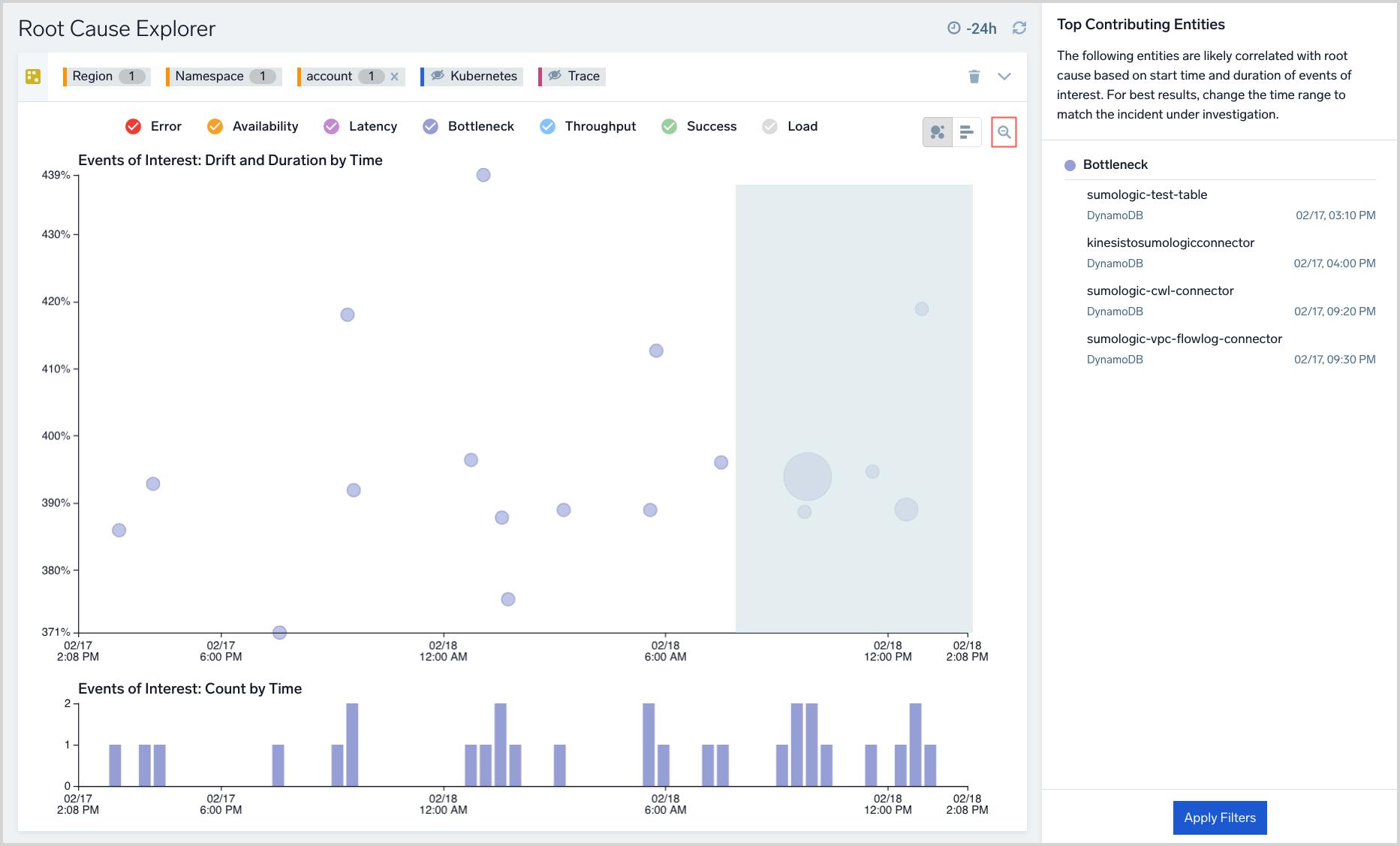This screenshot has width=1400, height=846.
Task: Switch to bubble scatter chart view
Action: tap(937, 133)
